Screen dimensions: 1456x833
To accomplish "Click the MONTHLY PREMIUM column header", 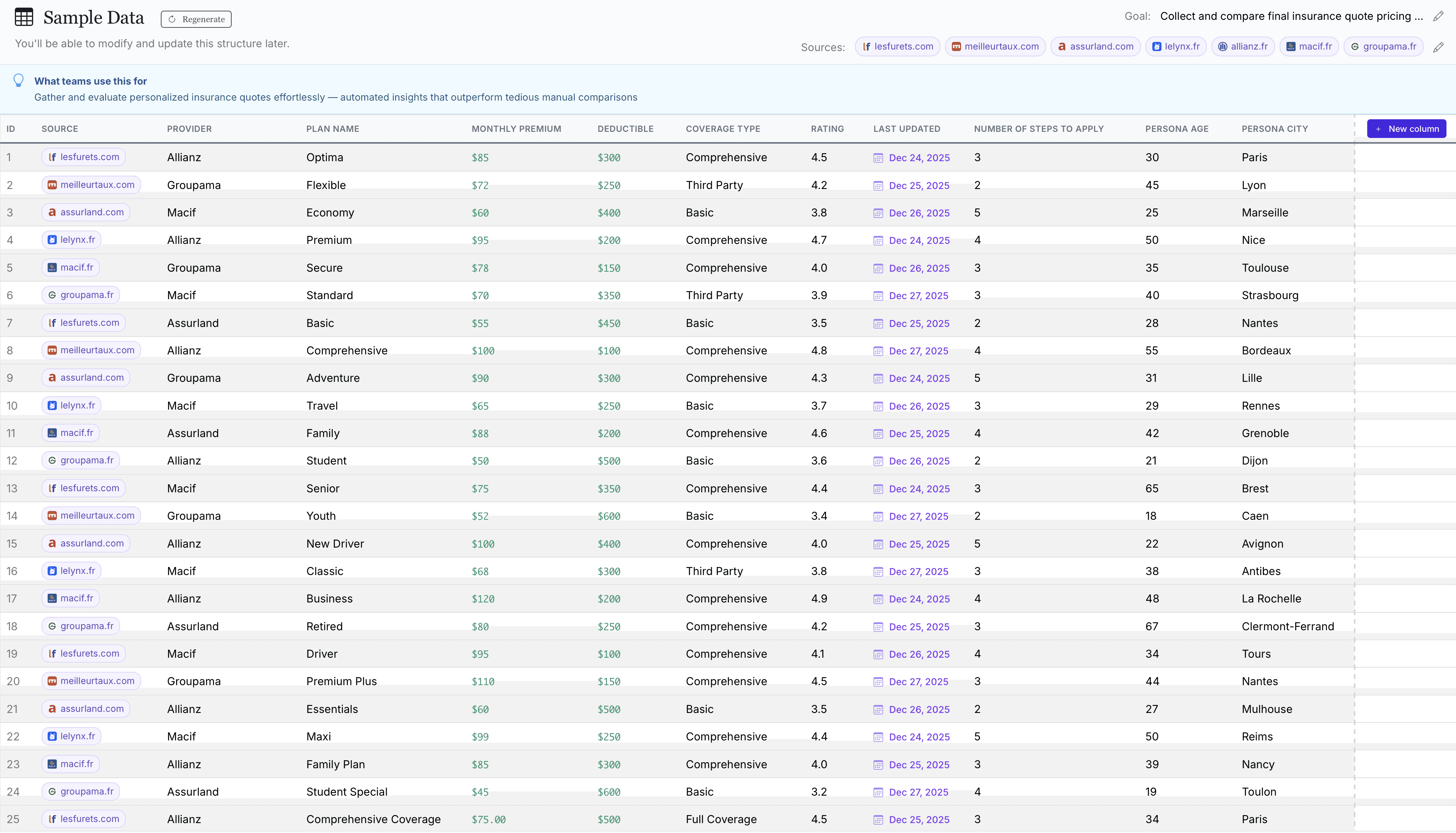I will pos(516,129).
